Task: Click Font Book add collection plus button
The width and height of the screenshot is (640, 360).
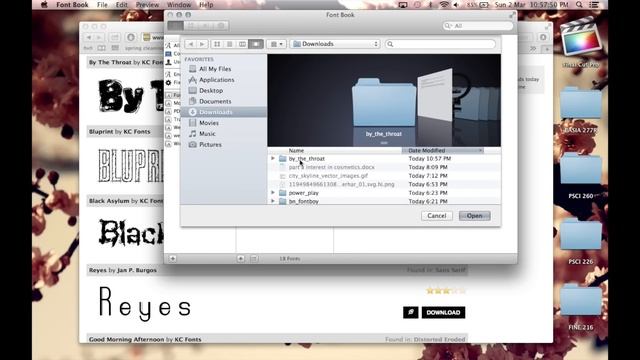Action: pyautogui.click(x=173, y=259)
